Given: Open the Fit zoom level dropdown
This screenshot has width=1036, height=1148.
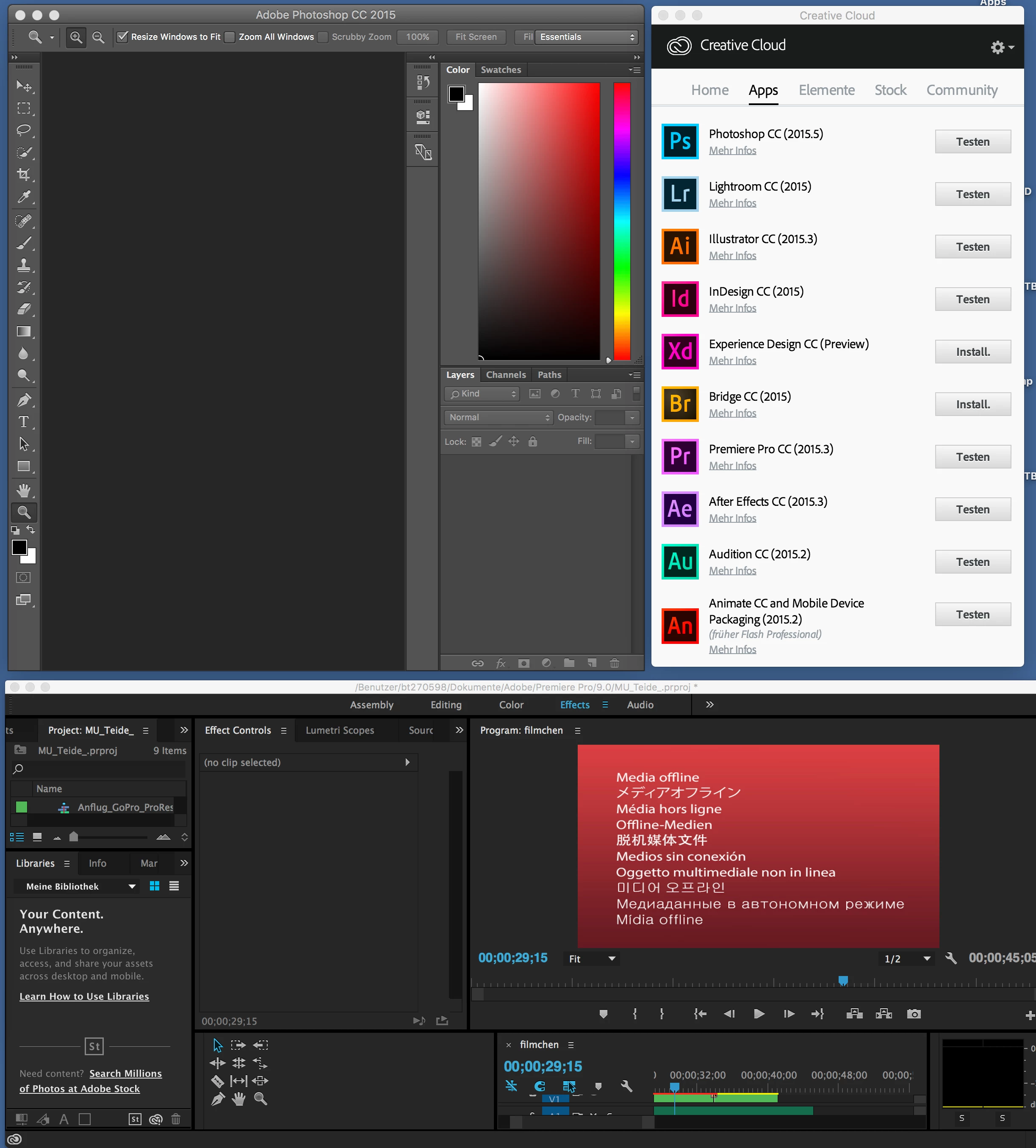Looking at the screenshot, I should [592, 959].
